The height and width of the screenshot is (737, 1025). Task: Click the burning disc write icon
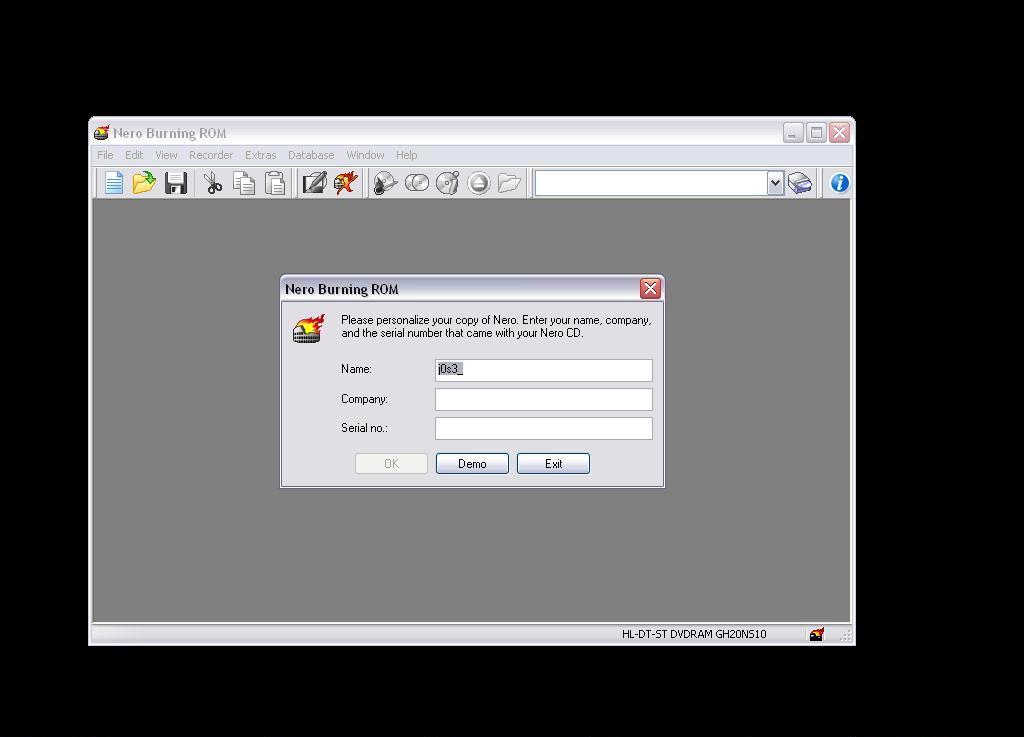346,183
